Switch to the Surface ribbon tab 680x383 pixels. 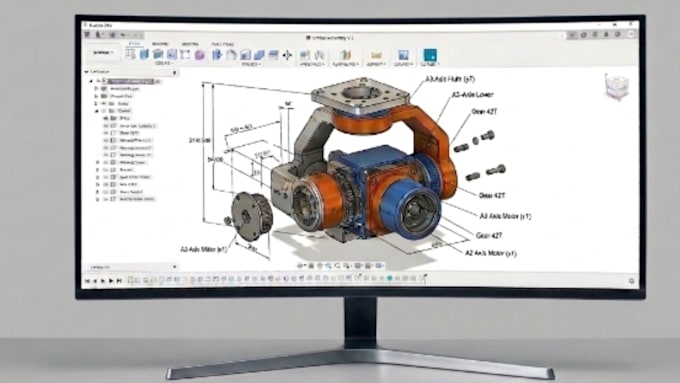pos(160,44)
